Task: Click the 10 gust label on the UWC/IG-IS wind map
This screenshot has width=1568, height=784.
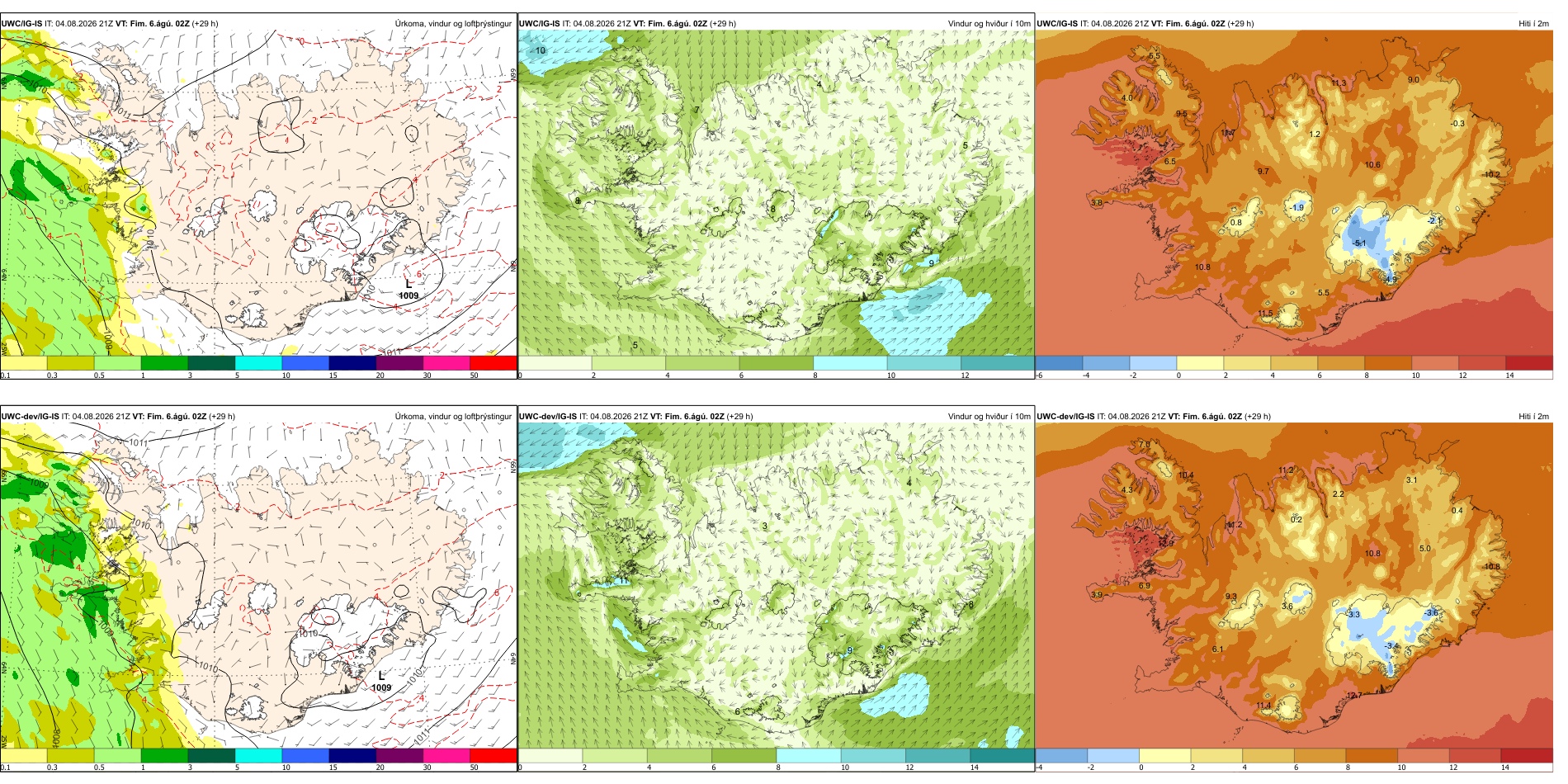Action: (x=541, y=50)
